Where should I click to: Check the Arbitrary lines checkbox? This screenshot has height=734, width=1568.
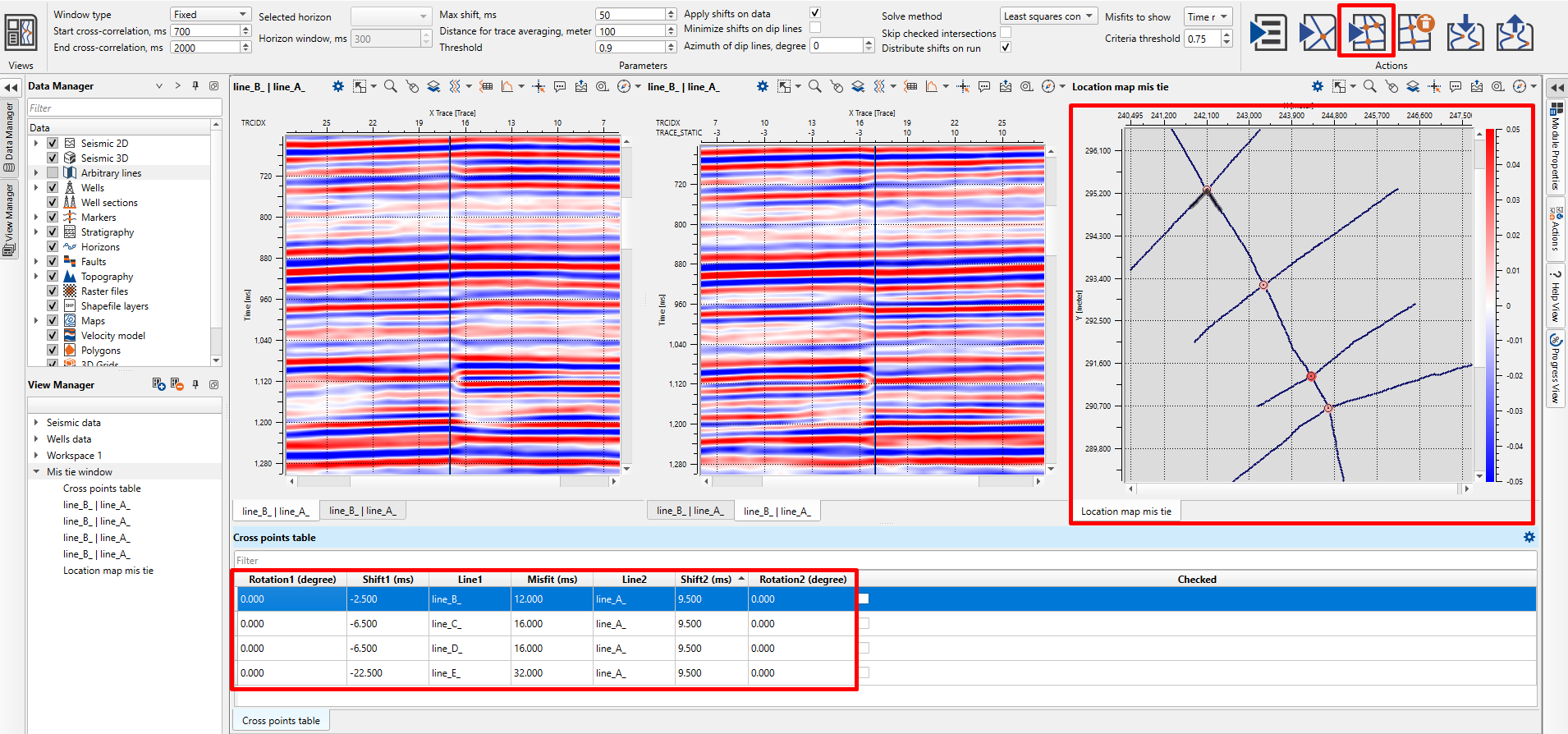(53, 173)
